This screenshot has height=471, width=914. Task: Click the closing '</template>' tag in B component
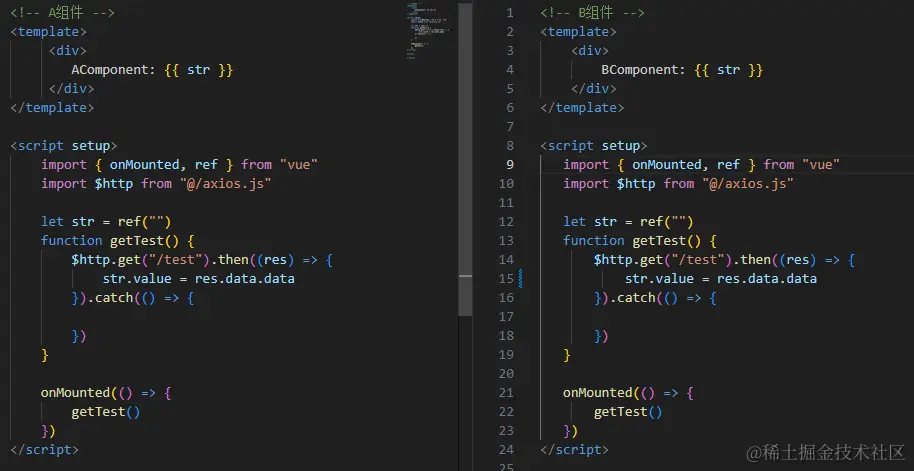pos(582,108)
